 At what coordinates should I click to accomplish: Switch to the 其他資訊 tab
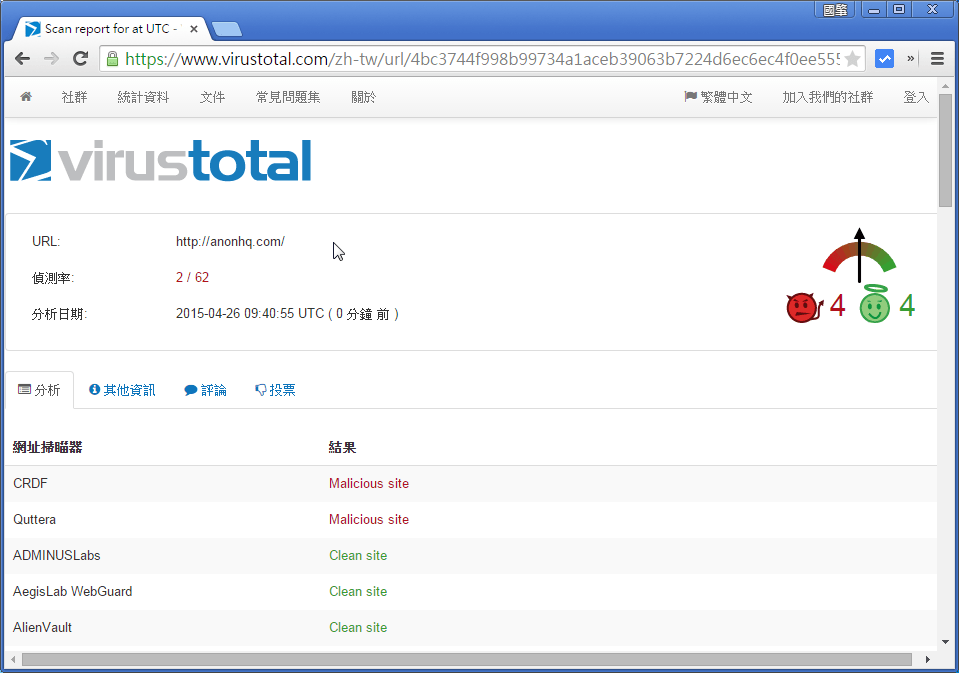121,390
